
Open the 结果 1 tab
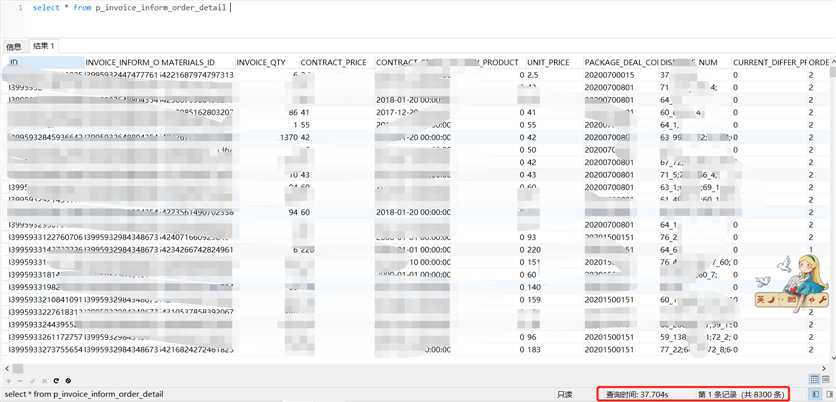(44, 46)
